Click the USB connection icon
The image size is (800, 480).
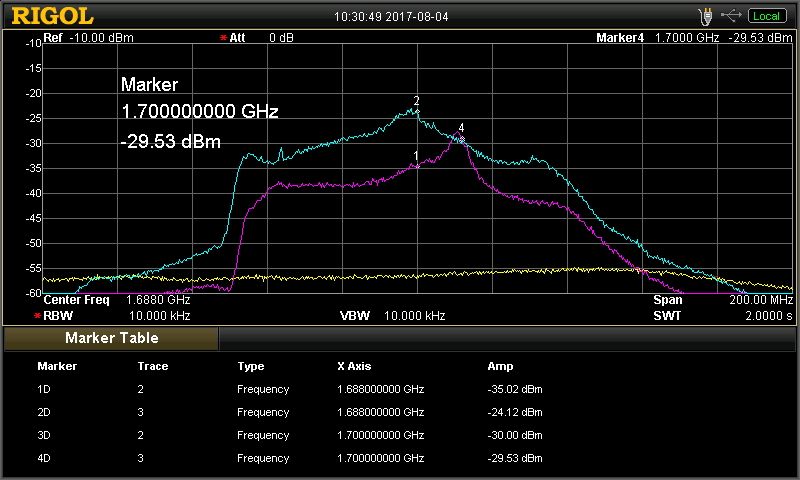pos(731,15)
